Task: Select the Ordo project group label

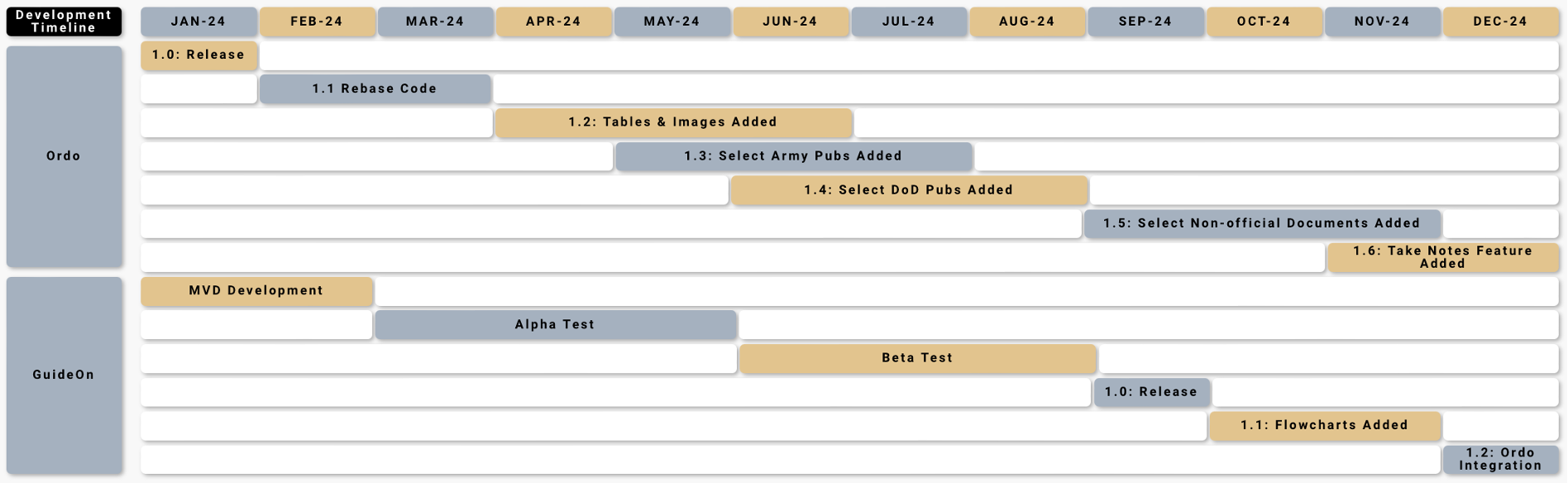Action: pyautogui.click(x=64, y=156)
